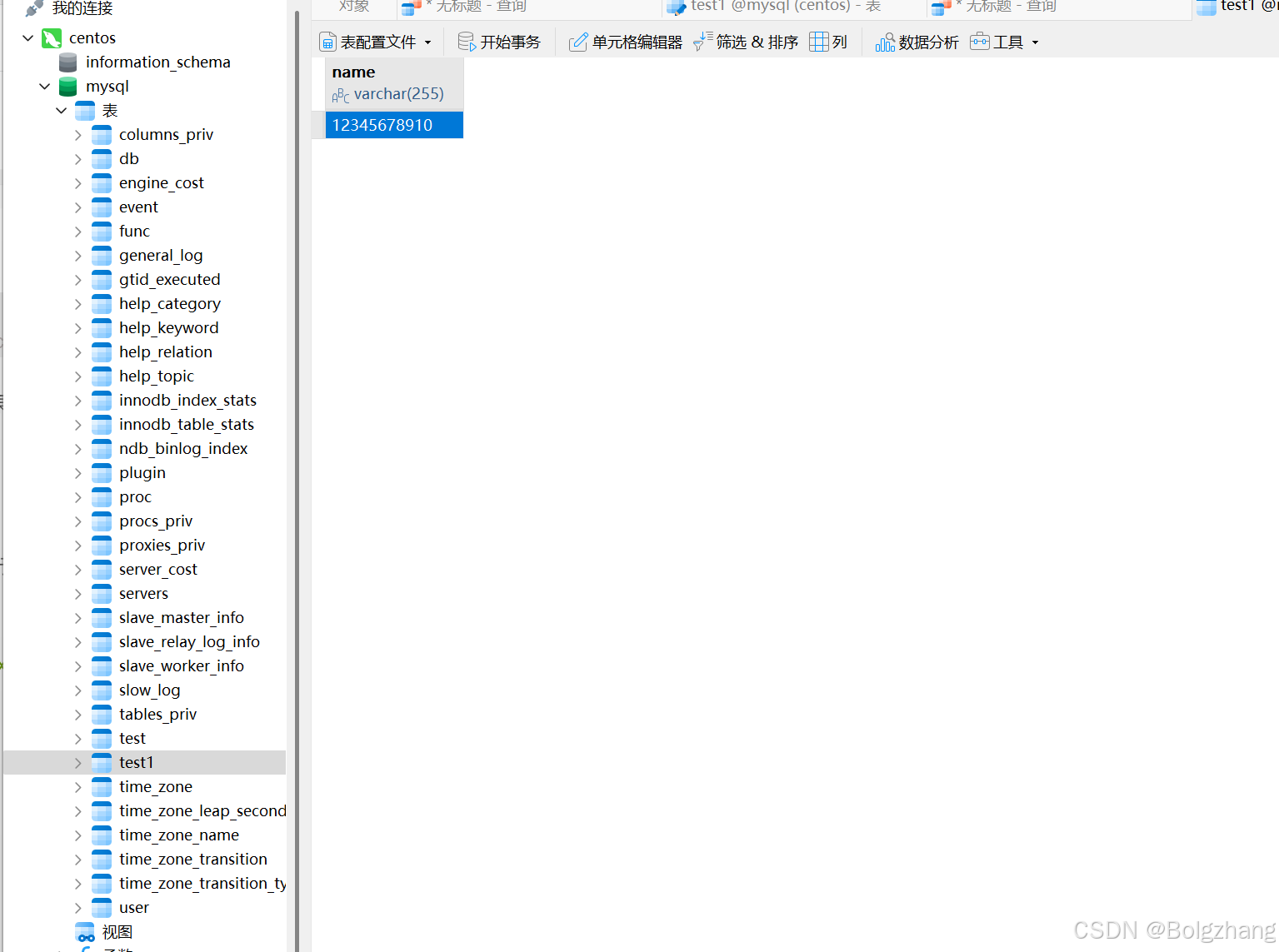Click the slow_log table icon

102,690
